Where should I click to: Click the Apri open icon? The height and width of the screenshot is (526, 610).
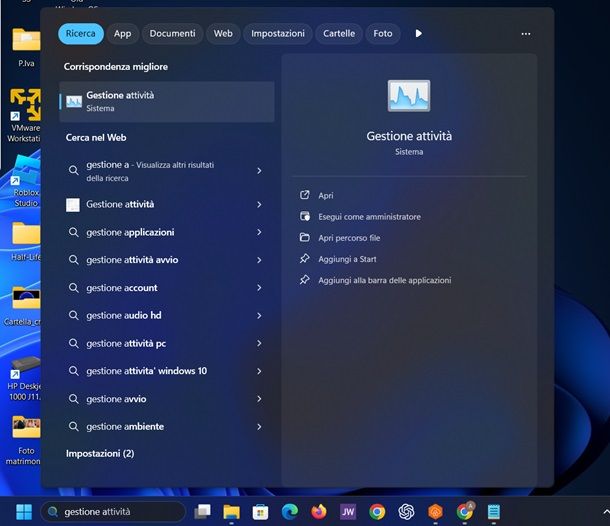pyautogui.click(x=305, y=195)
